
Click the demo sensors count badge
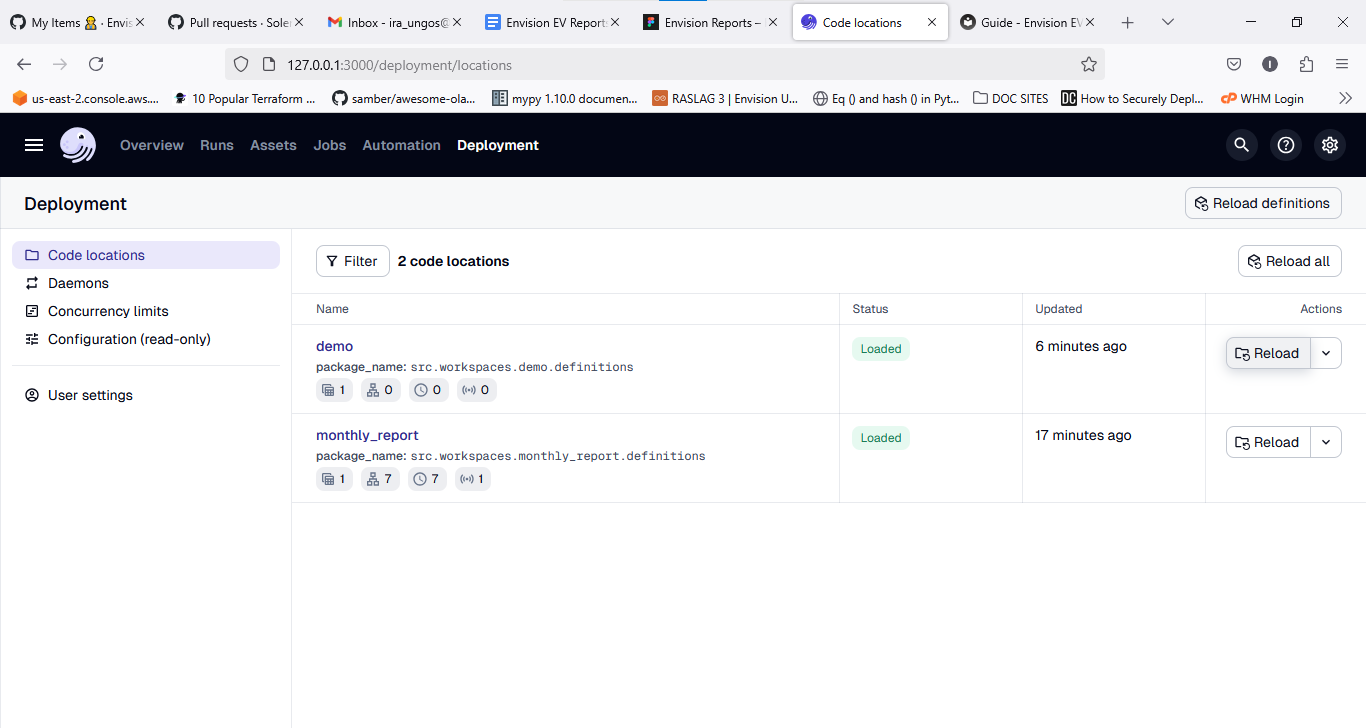(x=476, y=390)
